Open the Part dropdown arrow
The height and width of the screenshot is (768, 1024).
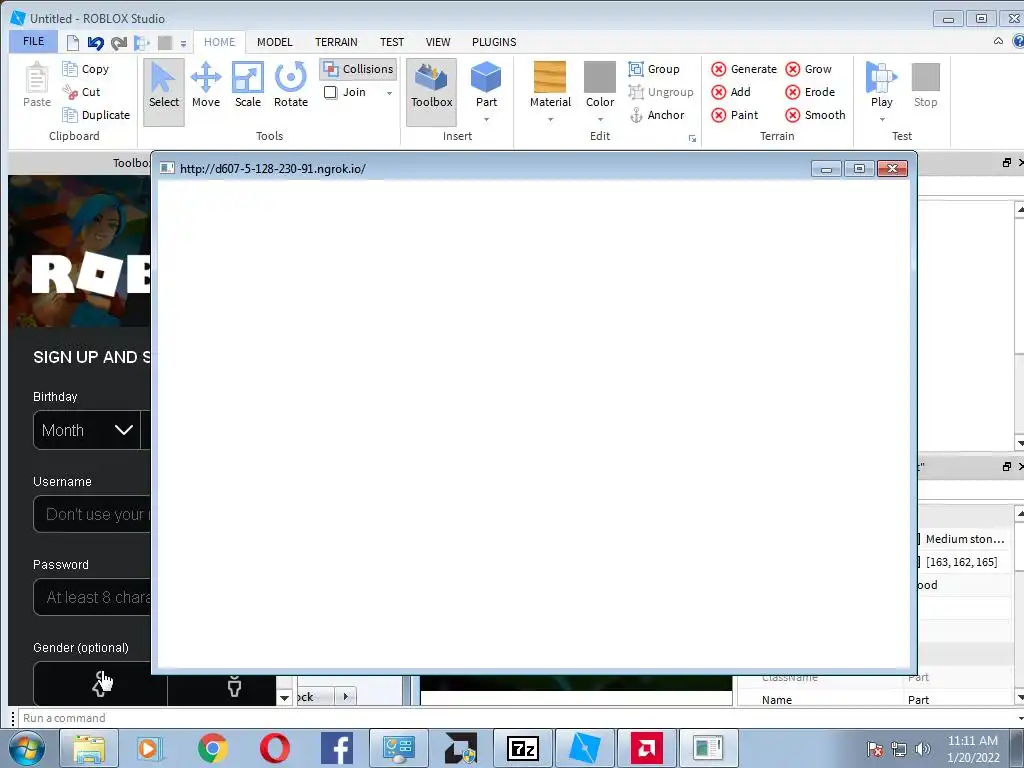487,120
